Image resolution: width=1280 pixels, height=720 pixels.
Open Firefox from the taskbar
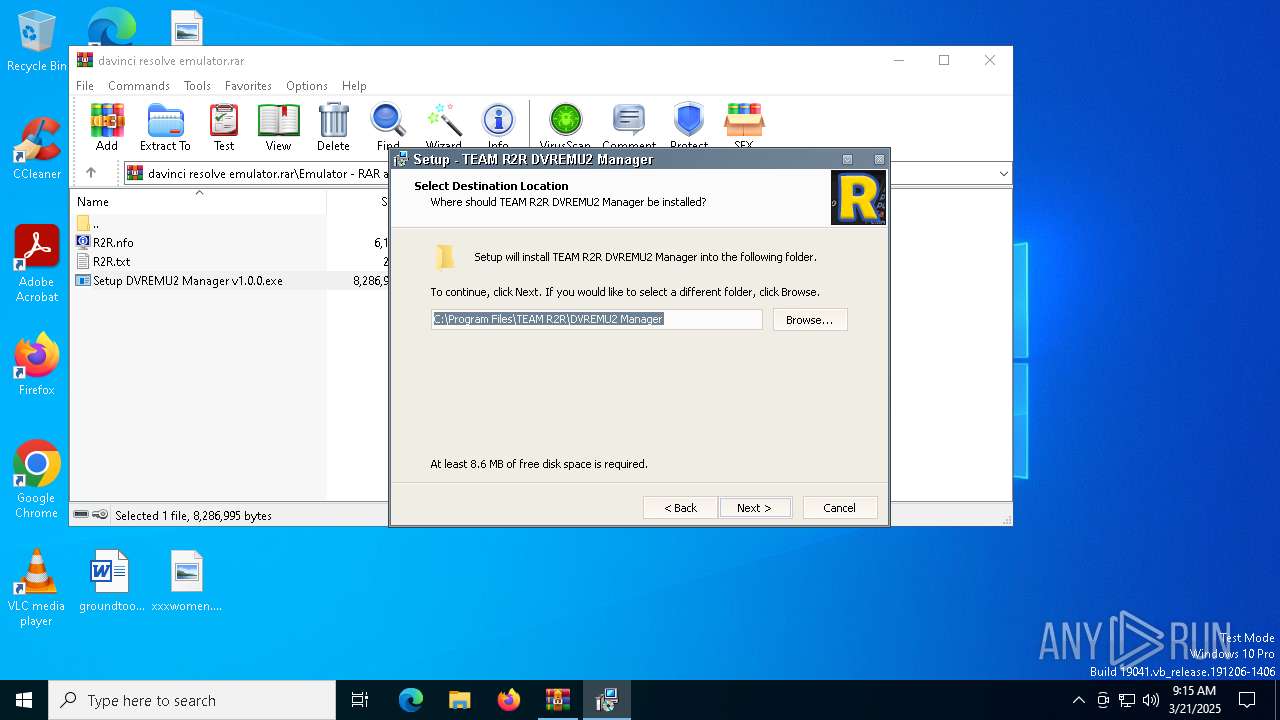point(509,700)
